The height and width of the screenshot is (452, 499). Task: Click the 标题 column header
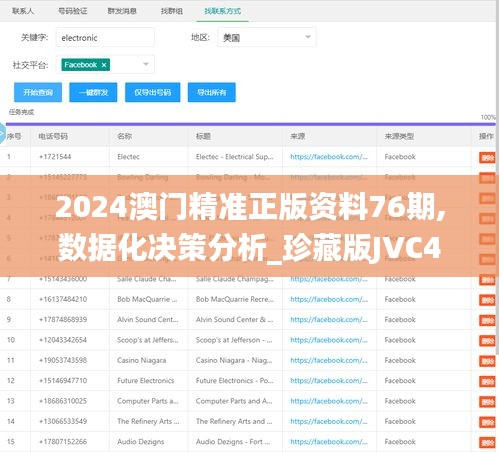203,136
